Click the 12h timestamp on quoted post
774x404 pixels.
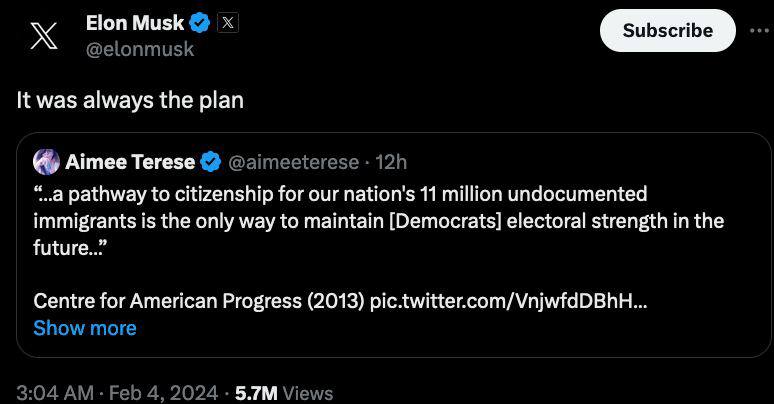391,161
